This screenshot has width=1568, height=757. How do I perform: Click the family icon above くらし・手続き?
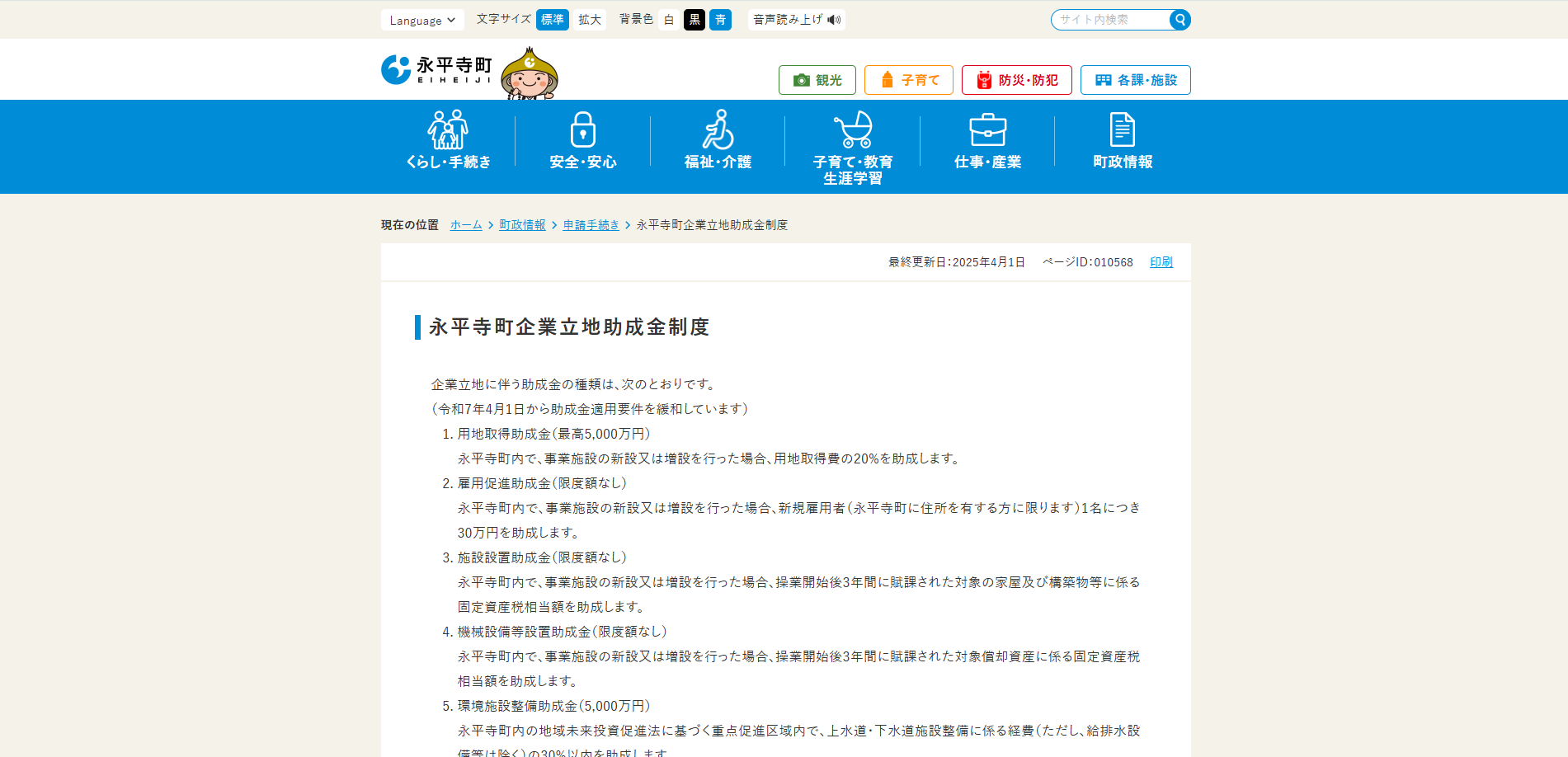[x=448, y=129]
